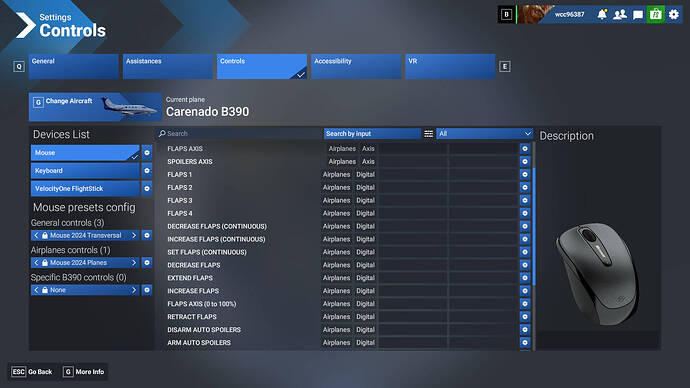Viewport: 690px width, 388px height.
Task: Click into the Search input field
Action: coord(240,134)
